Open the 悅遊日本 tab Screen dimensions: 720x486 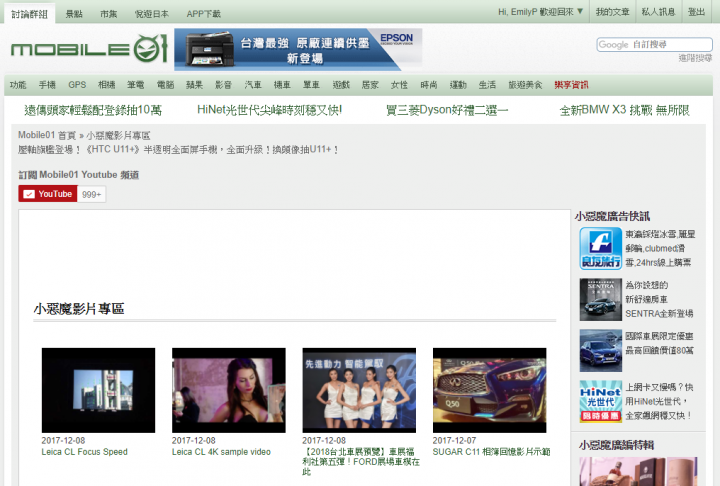click(x=152, y=14)
